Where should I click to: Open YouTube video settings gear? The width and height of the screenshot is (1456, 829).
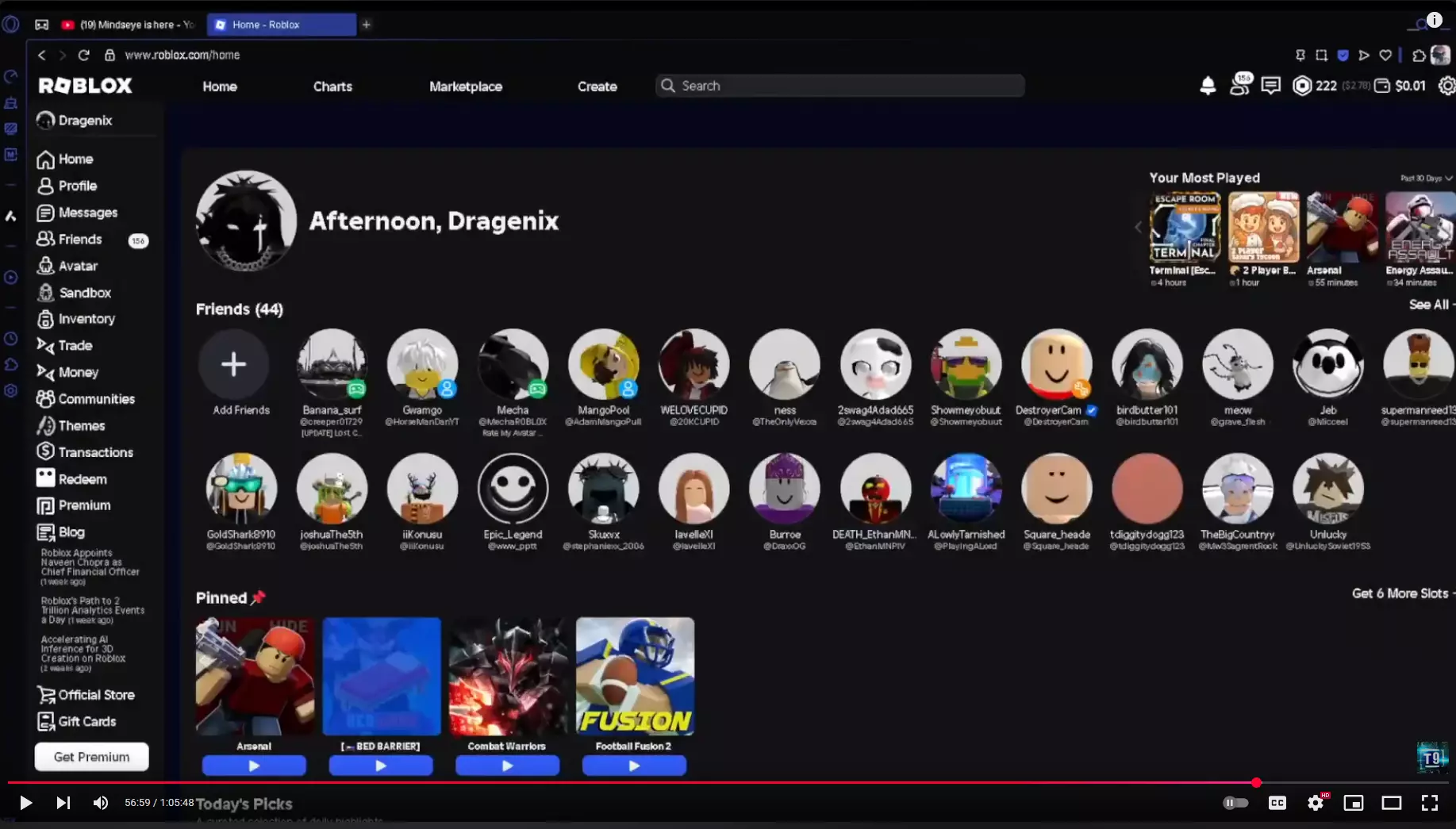pos(1316,803)
